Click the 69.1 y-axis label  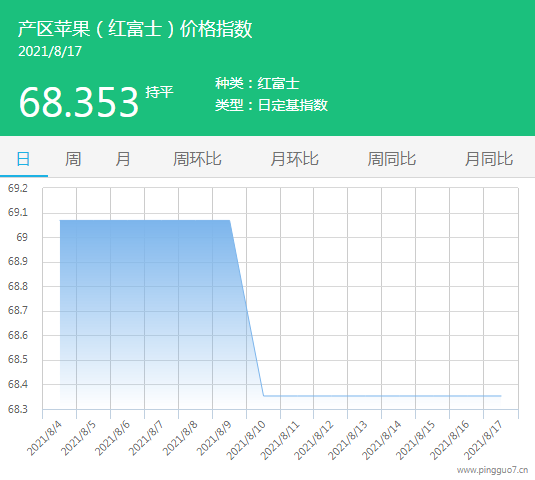(x=18, y=213)
